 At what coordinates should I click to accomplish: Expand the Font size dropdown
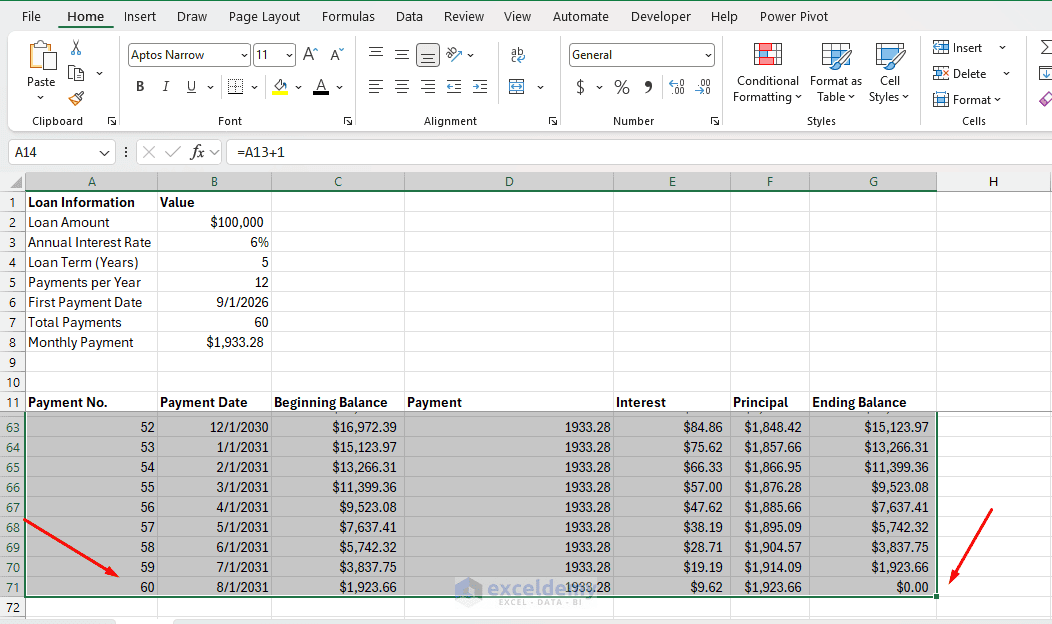click(x=289, y=55)
